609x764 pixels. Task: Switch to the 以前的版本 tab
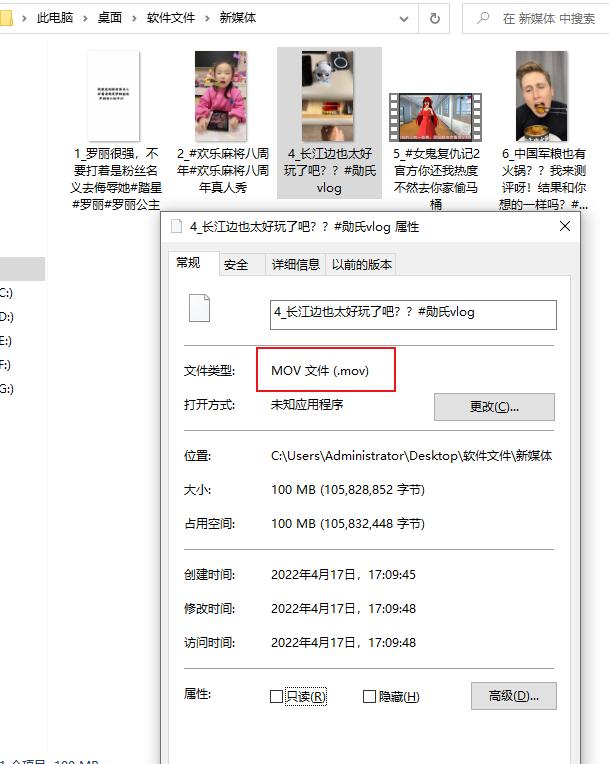pyautogui.click(x=362, y=265)
